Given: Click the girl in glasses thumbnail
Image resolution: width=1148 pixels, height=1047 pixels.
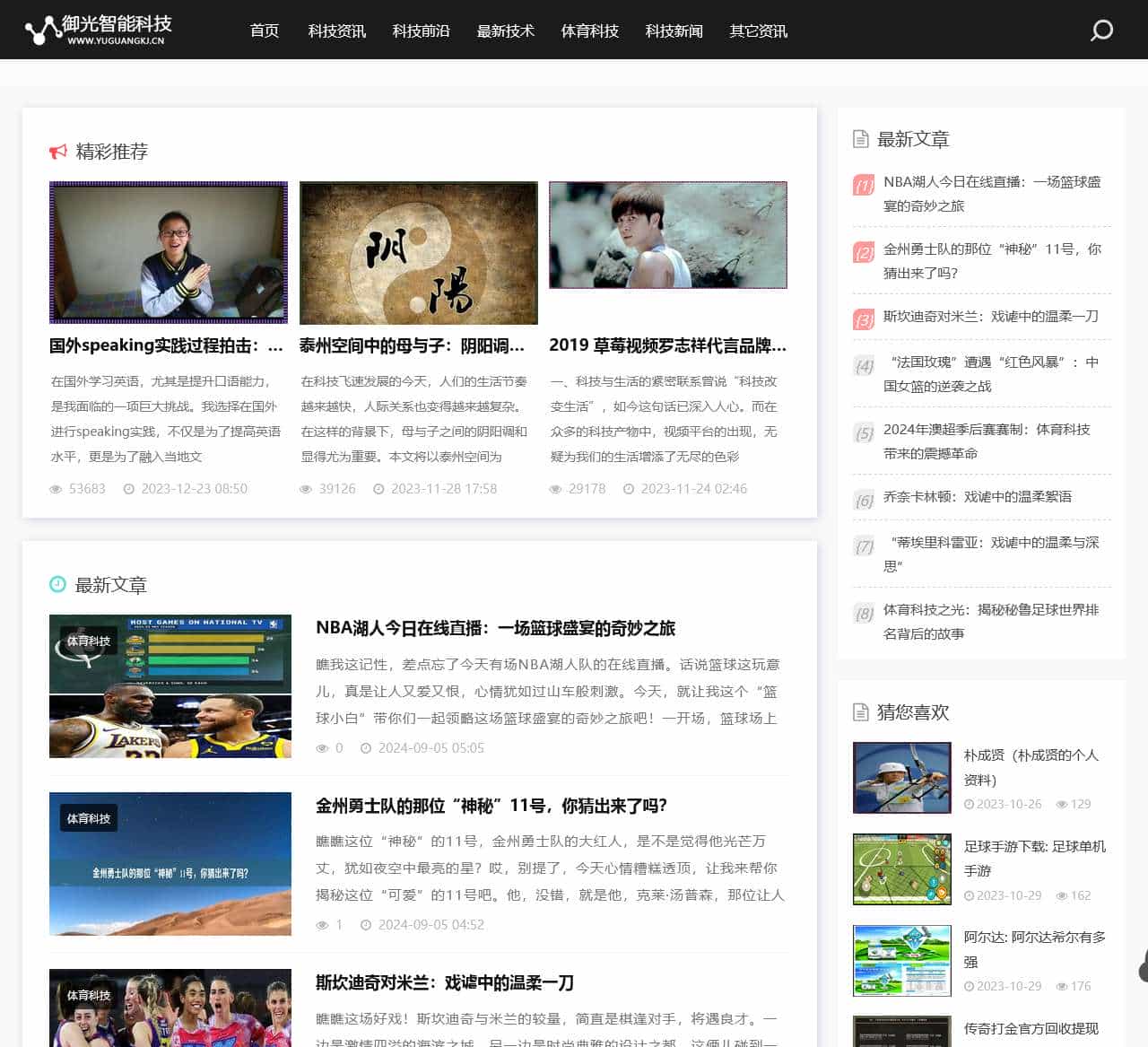Looking at the screenshot, I should 169,252.
